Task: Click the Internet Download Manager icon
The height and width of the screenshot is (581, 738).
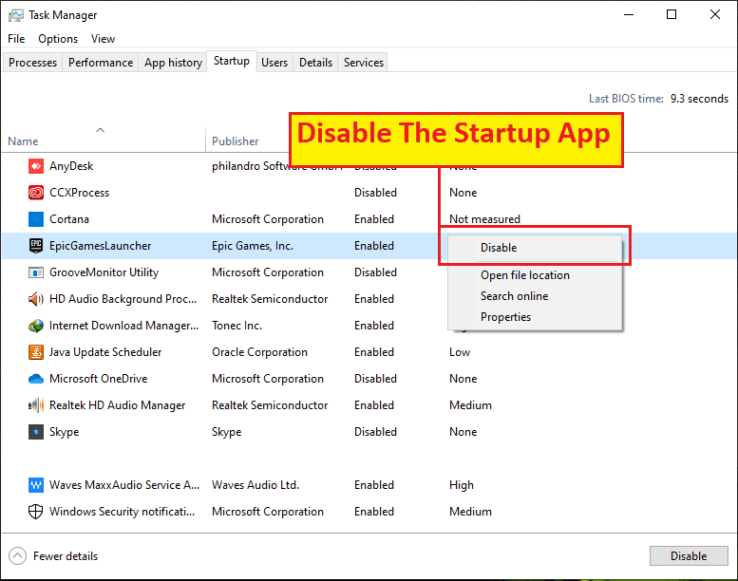Action: pyautogui.click(x=36, y=326)
